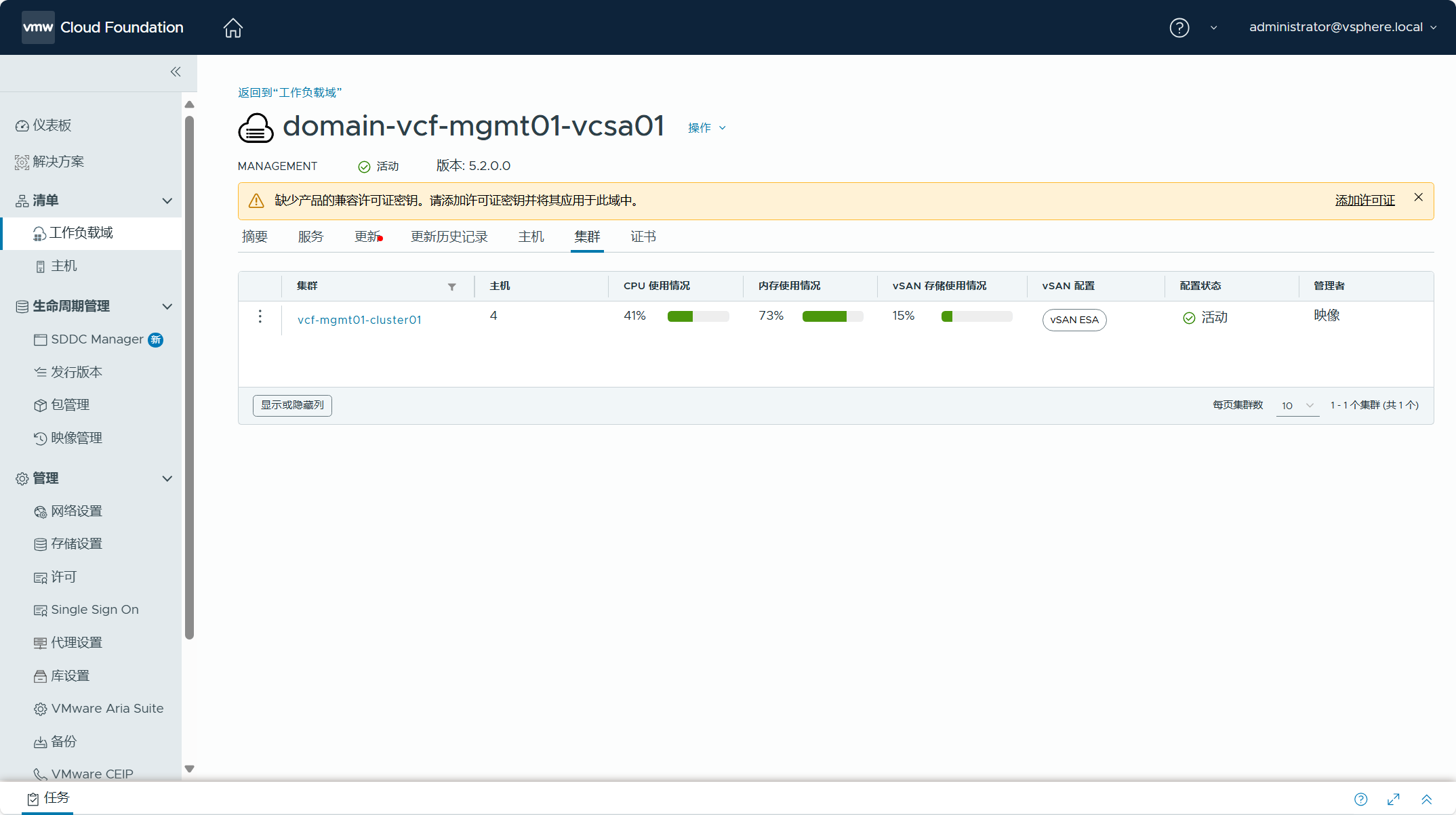Switch to the 证书 tab
Viewport: 1456px width, 815px height.
[x=643, y=237]
